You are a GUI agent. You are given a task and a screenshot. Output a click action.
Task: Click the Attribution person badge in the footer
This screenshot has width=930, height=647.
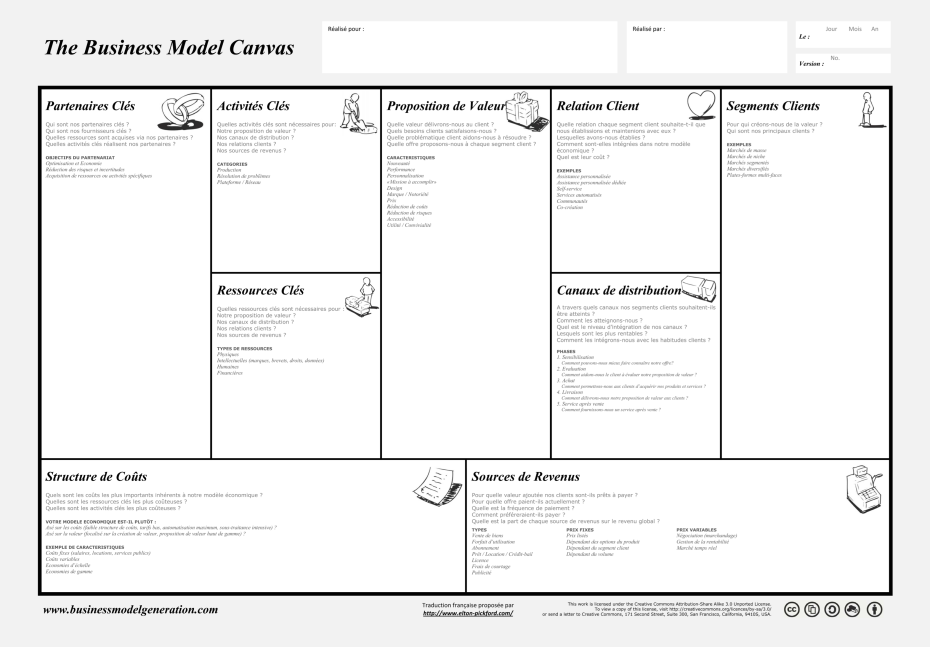point(874,609)
